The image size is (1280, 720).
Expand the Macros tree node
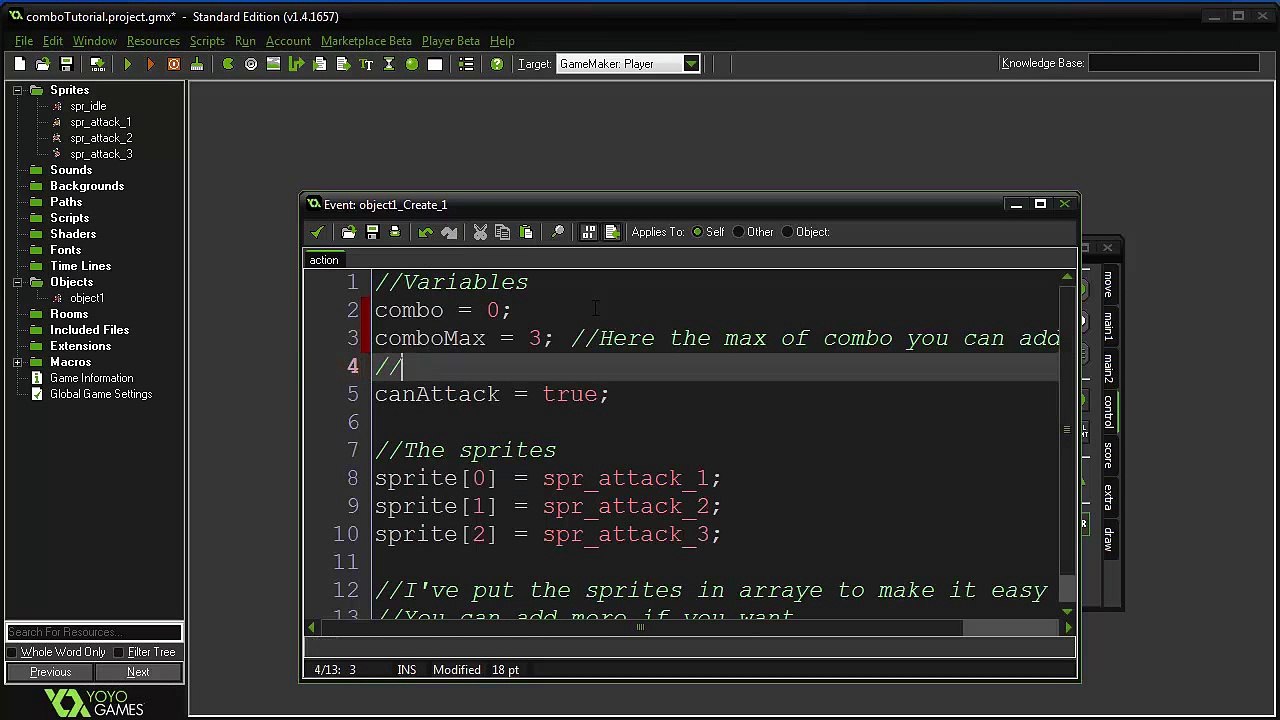click(x=18, y=362)
